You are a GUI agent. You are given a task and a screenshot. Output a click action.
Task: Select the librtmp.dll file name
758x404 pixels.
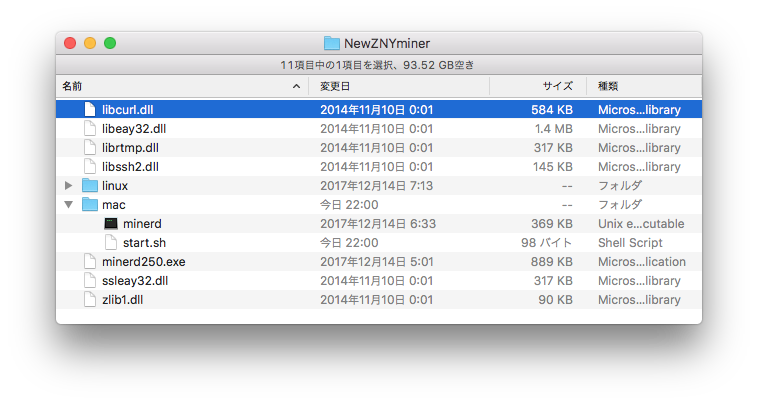(x=130, y=148)
